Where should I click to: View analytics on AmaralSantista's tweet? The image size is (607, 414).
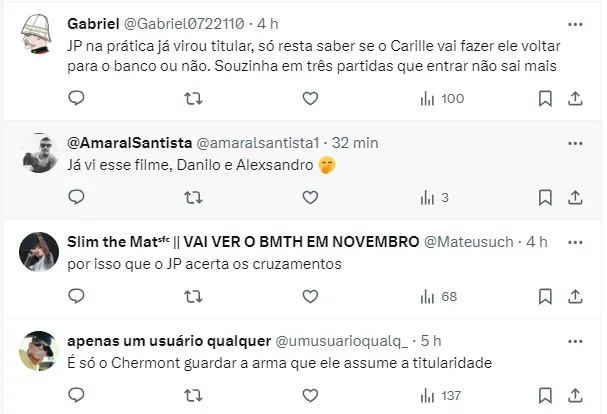tap(434, 197)
